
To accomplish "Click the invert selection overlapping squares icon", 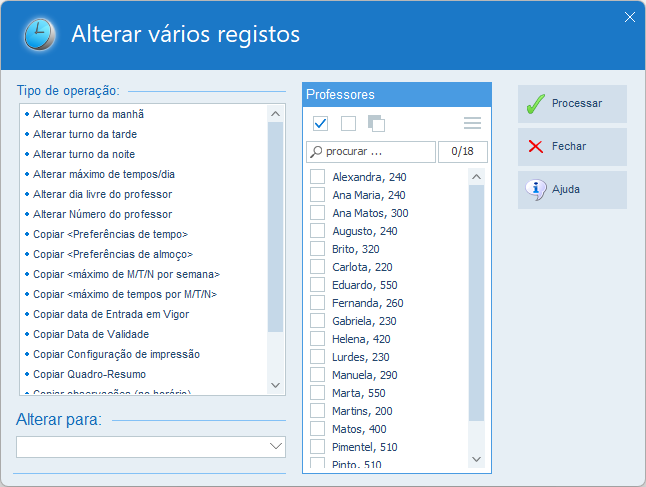I will 376,123.
